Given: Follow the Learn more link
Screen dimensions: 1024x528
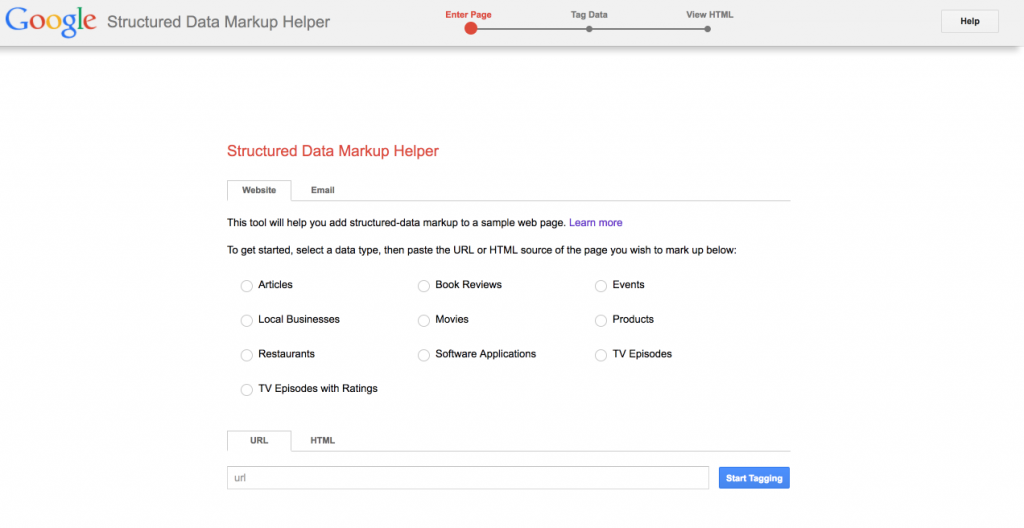Looking at the screenshot, I should [596, 223].
